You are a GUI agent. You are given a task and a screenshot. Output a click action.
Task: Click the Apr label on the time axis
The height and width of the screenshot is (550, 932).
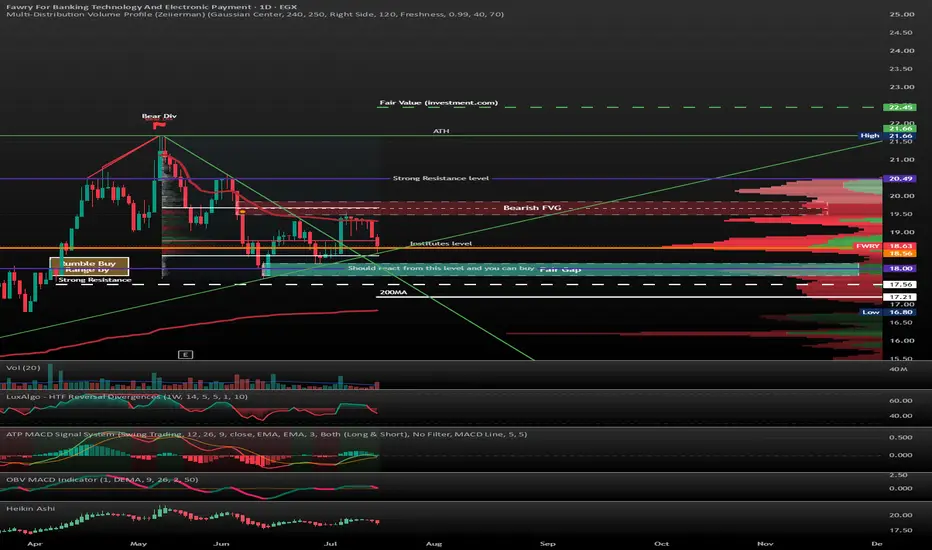[35, 543]
